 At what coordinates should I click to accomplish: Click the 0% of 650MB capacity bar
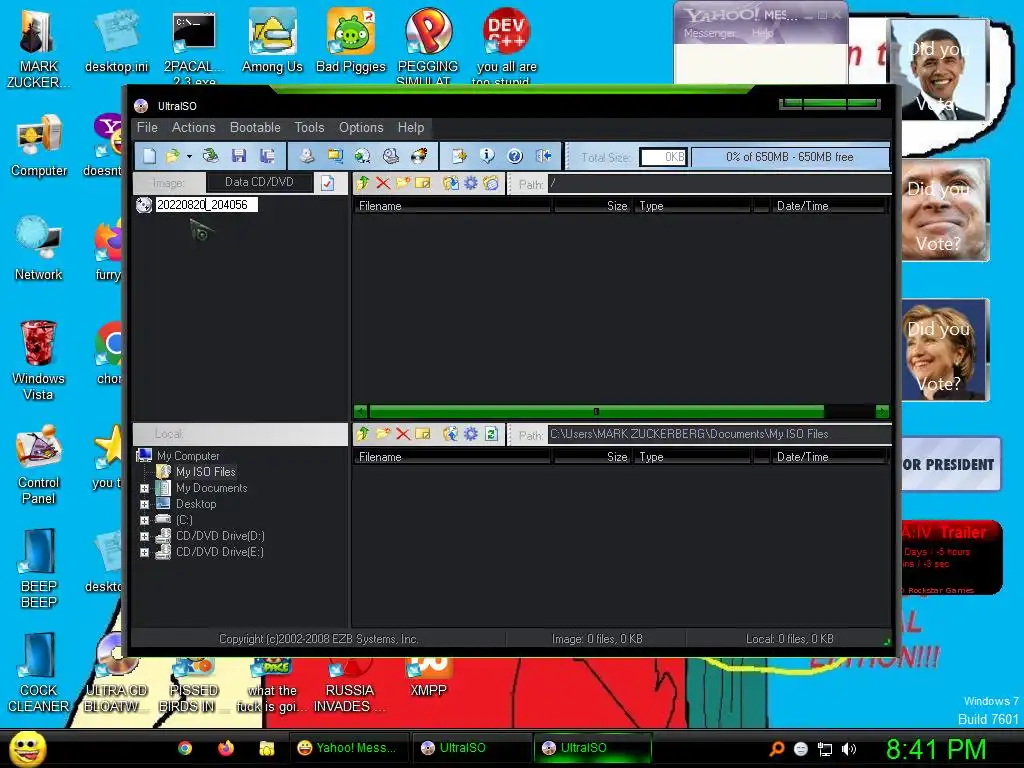coord(790,157)
